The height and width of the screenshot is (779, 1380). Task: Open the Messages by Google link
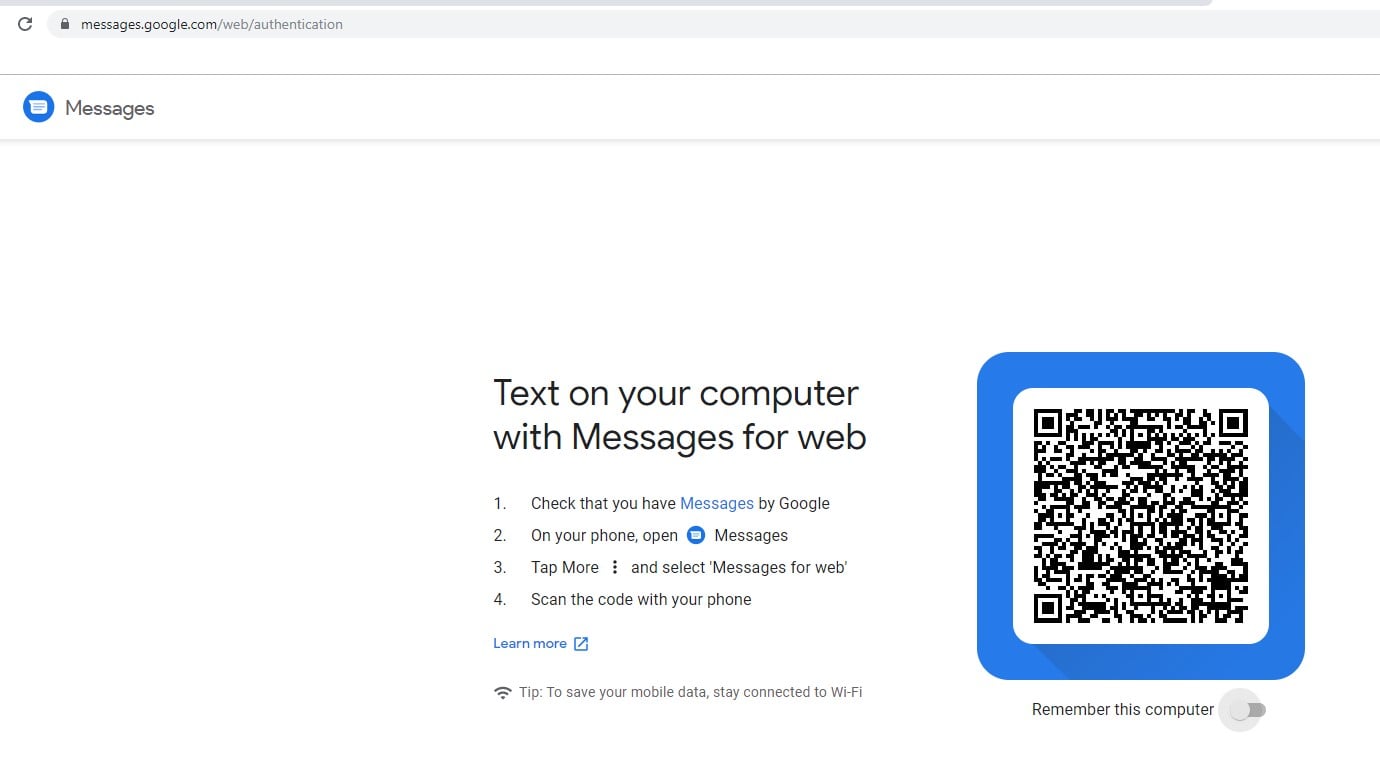[717, 503]
